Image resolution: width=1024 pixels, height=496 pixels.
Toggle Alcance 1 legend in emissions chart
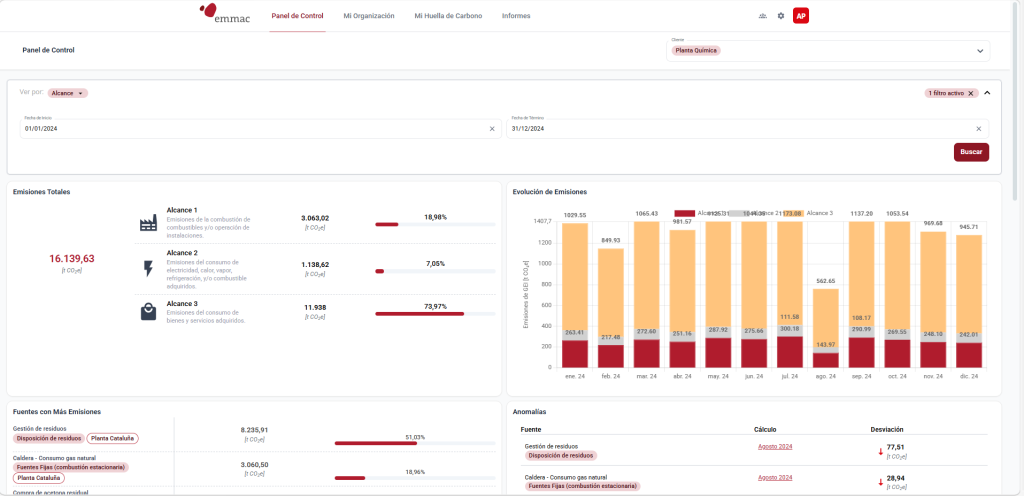click(685, 213)
